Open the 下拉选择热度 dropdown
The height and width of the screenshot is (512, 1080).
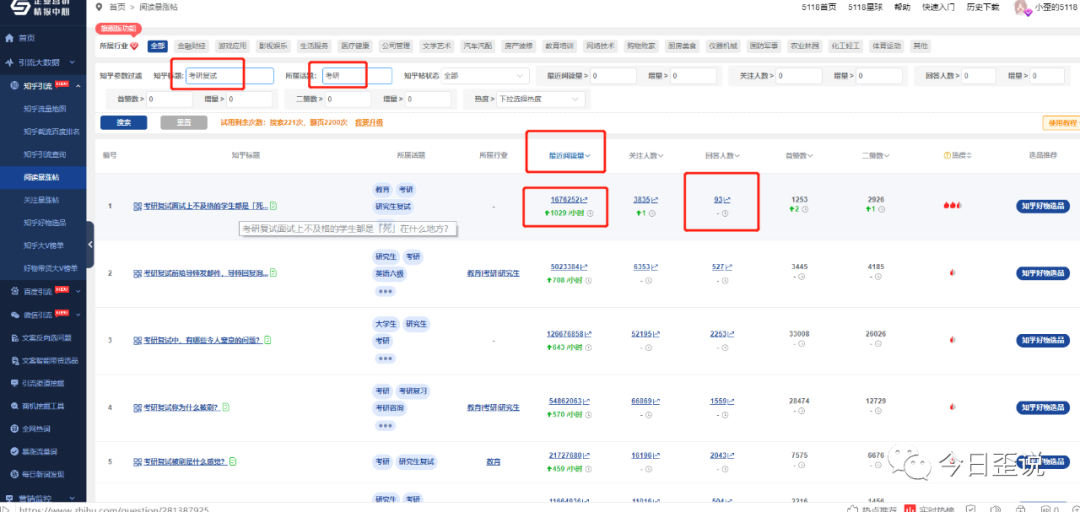tap(541, 99)
